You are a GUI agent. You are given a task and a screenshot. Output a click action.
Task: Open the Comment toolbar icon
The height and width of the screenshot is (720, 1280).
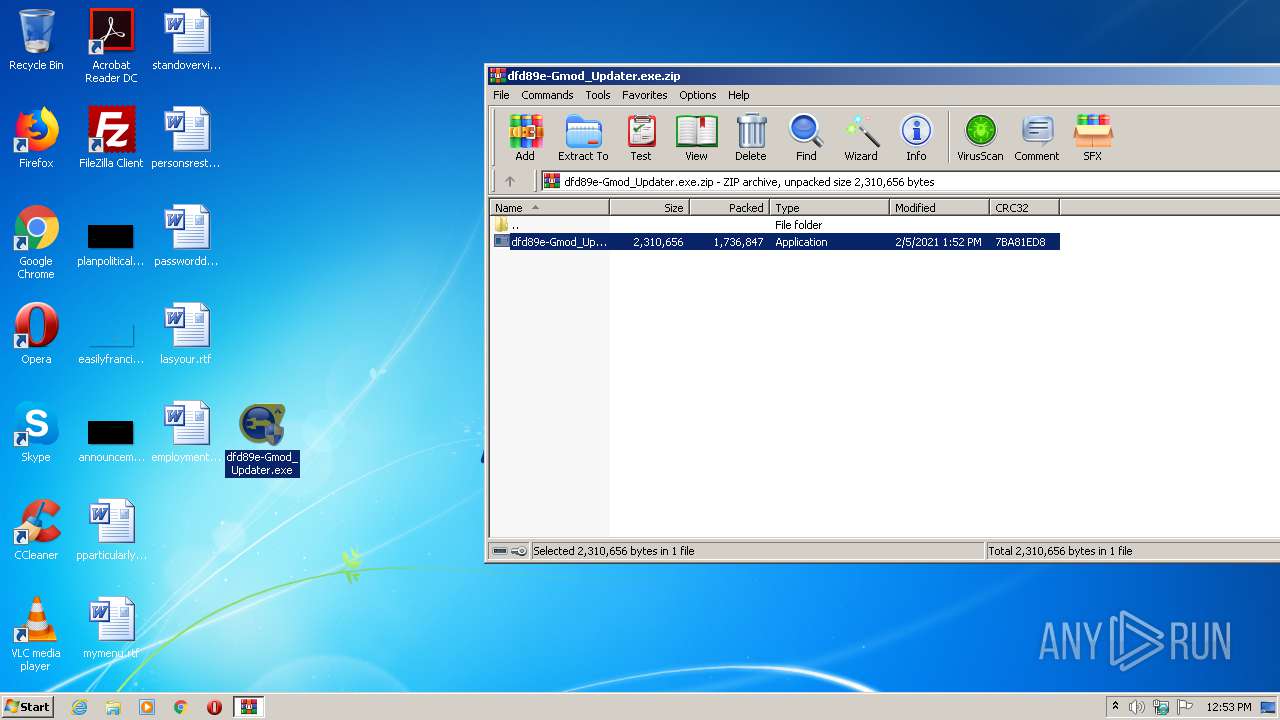[x=1037, y=138]
